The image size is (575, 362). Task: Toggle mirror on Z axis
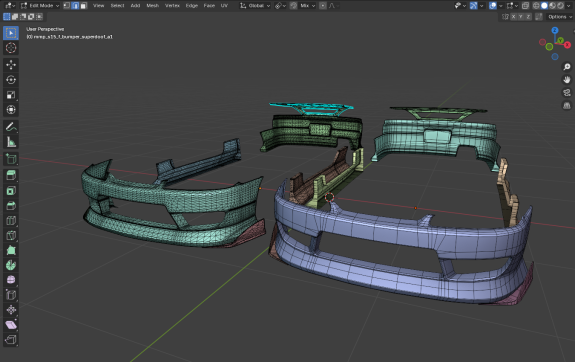pos(528,17)
